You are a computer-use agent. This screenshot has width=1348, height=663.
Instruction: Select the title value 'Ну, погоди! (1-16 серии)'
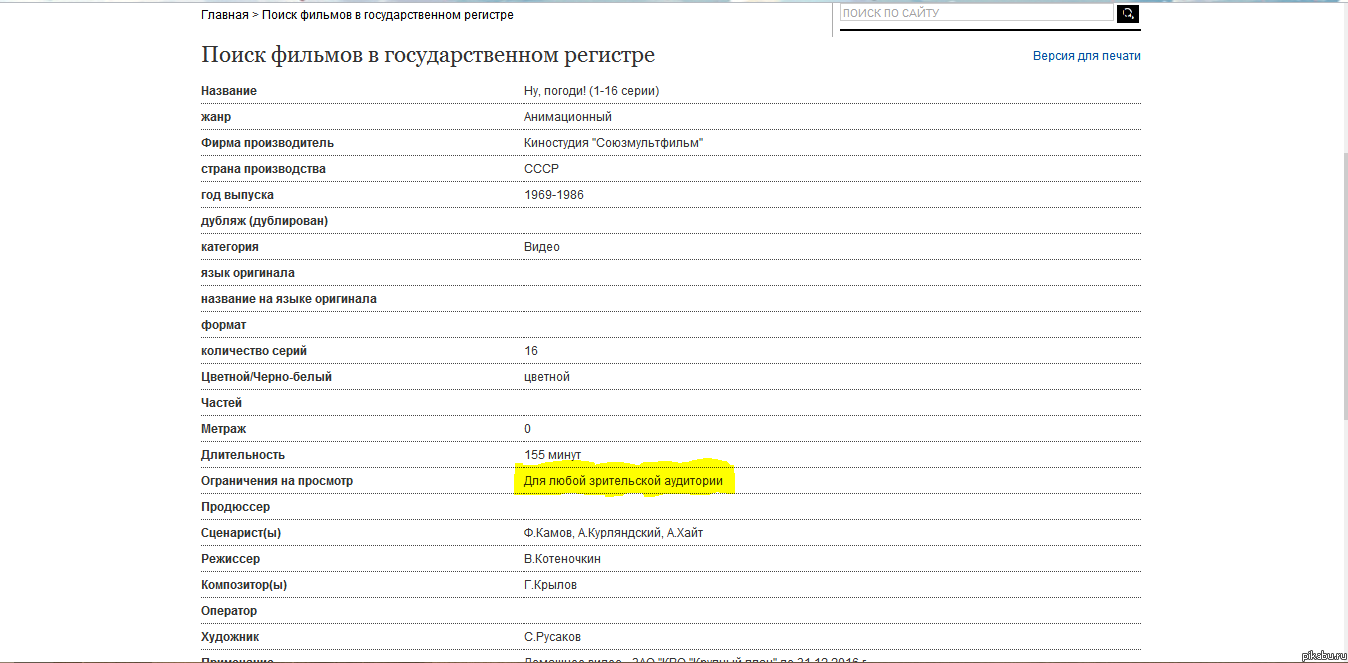pos(591,91)
